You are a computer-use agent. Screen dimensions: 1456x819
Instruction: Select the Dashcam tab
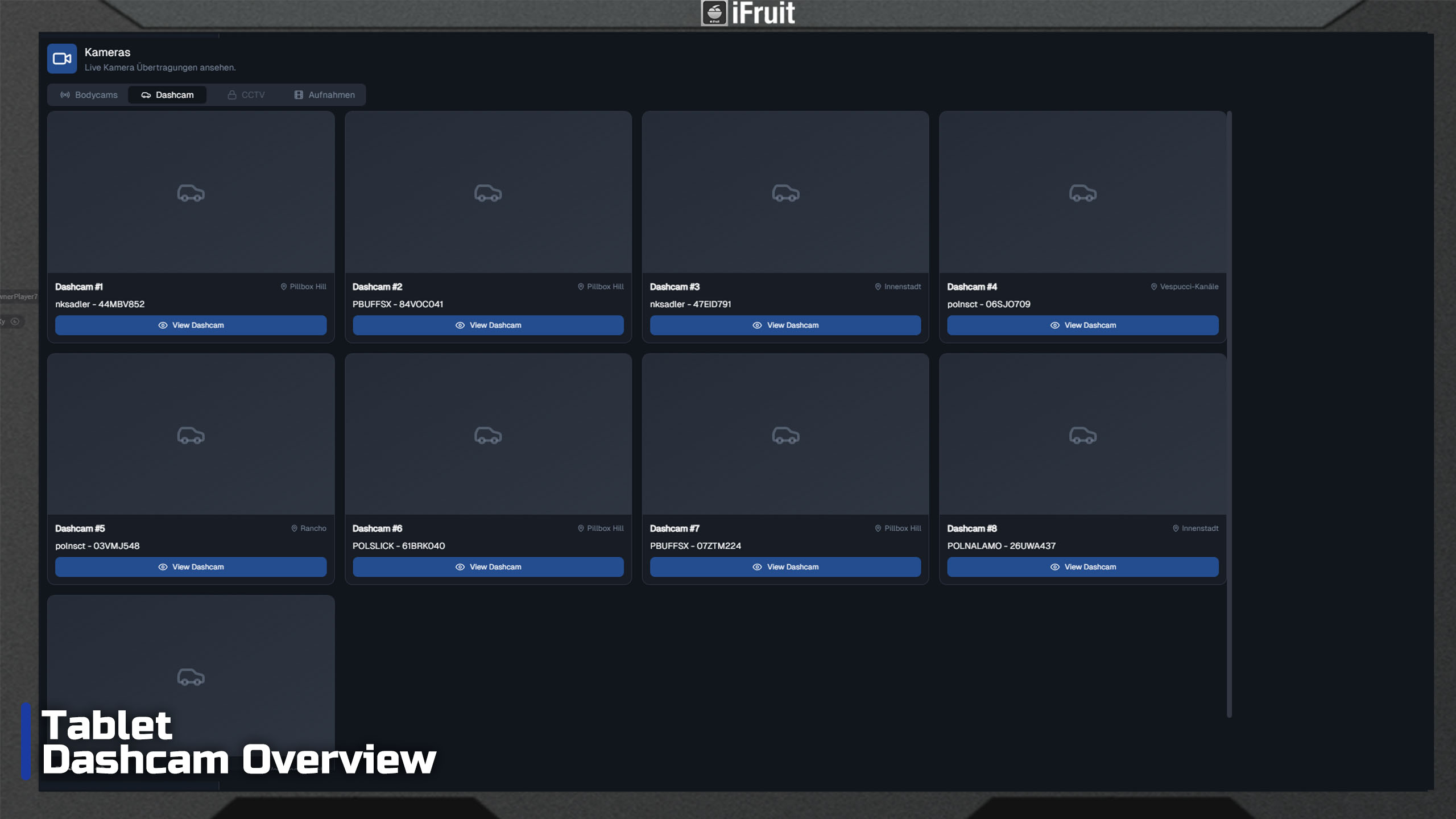(167, 95)
